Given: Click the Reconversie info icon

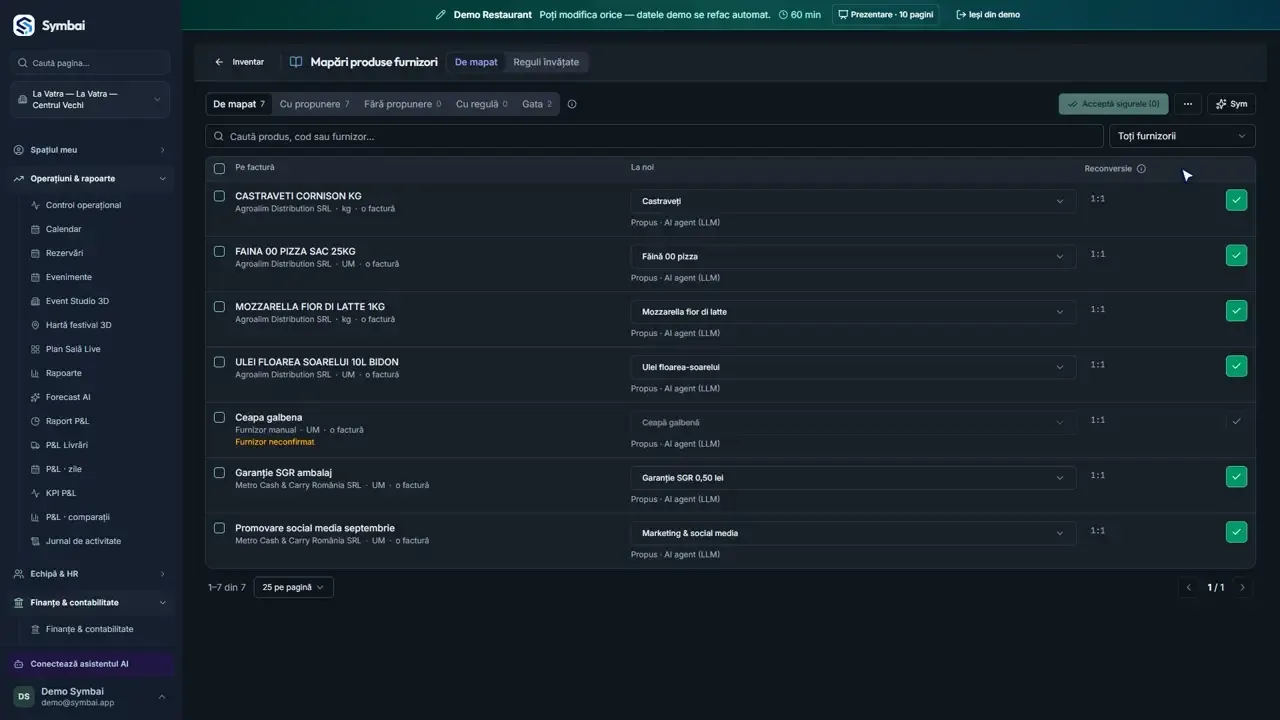Looking at the screenshot, I should [x=1141, y=169].
